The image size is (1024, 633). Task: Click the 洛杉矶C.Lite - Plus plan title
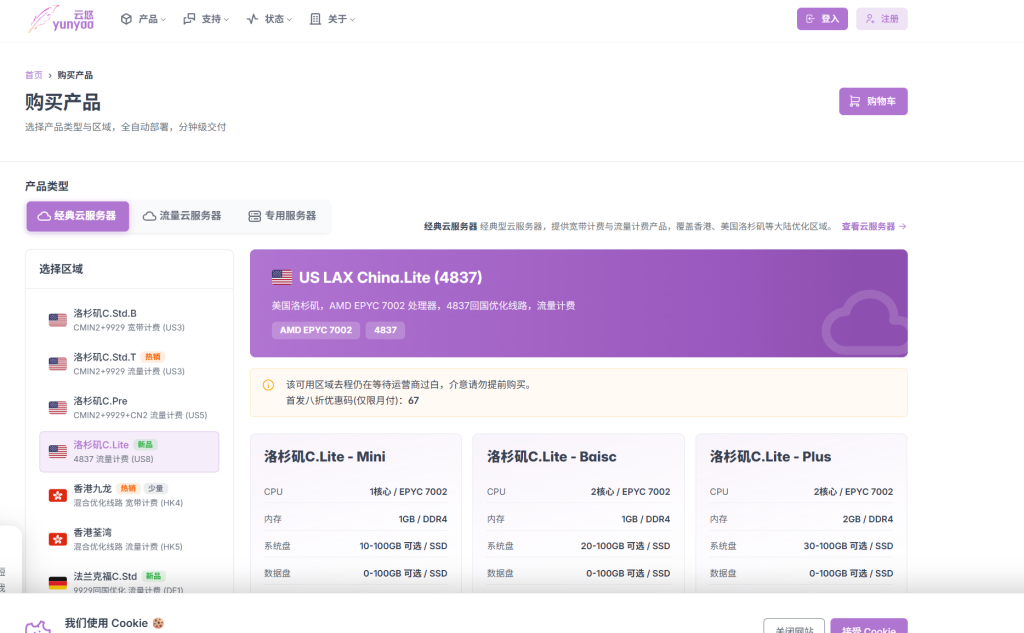[770, 457]
